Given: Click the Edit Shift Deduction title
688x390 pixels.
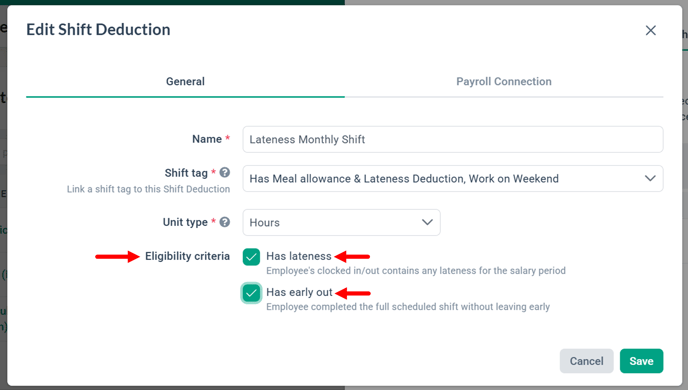Looking at the screenshot, I should (x=98, y=30).
